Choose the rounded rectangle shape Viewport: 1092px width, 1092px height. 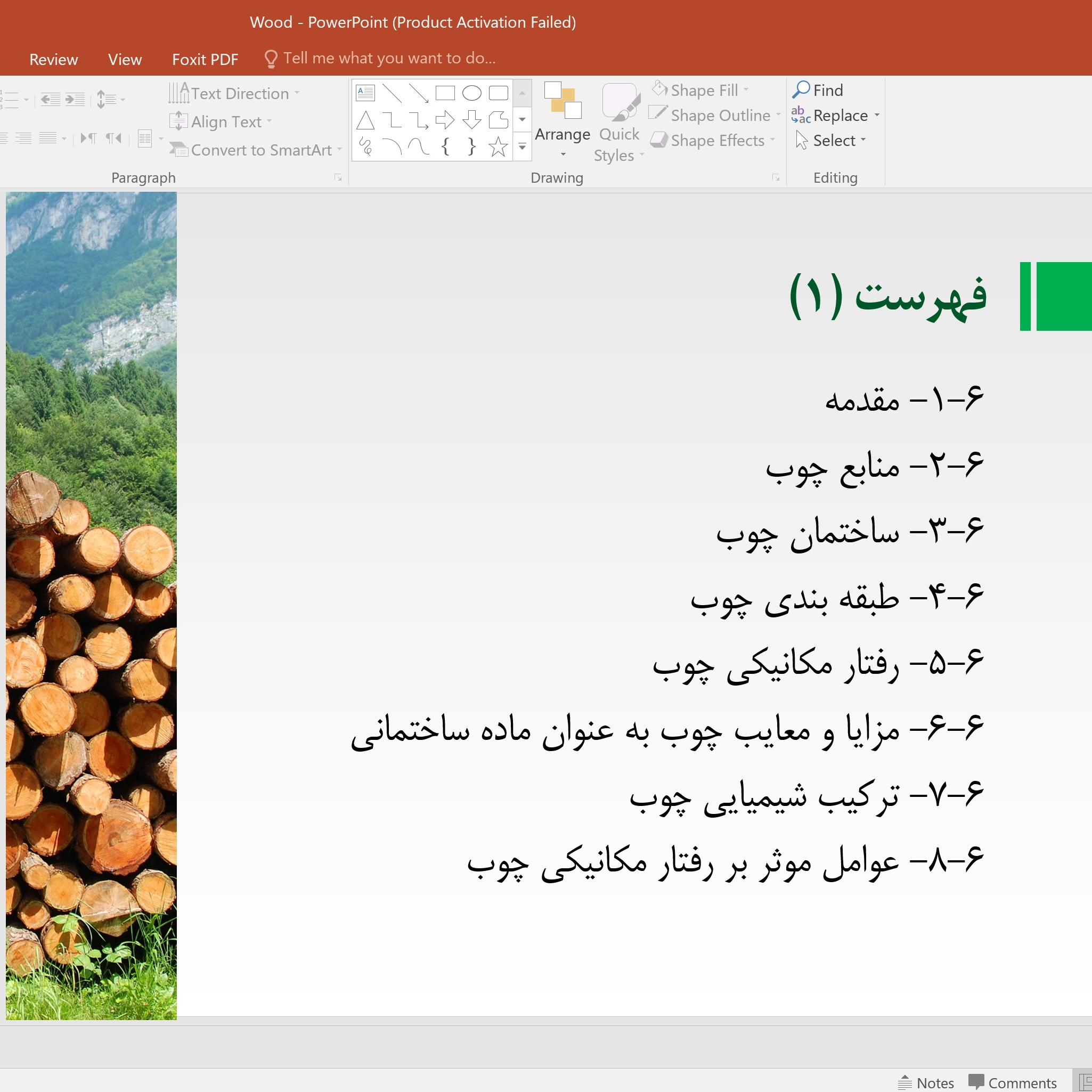pyautogui.click(x=498, y=93)
